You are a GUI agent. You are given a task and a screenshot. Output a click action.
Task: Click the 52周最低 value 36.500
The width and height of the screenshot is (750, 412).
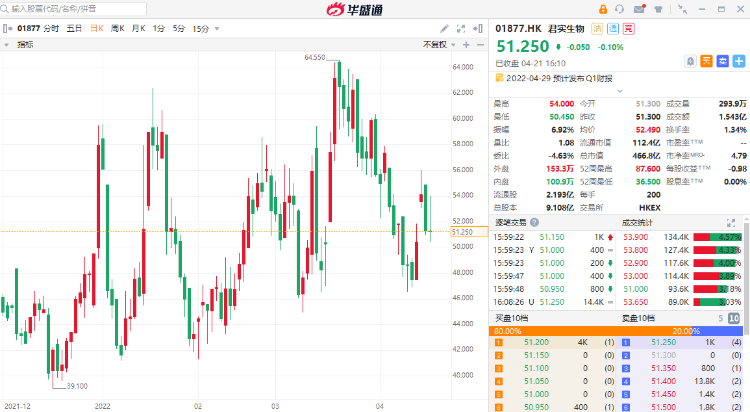(x=648, y=182)
